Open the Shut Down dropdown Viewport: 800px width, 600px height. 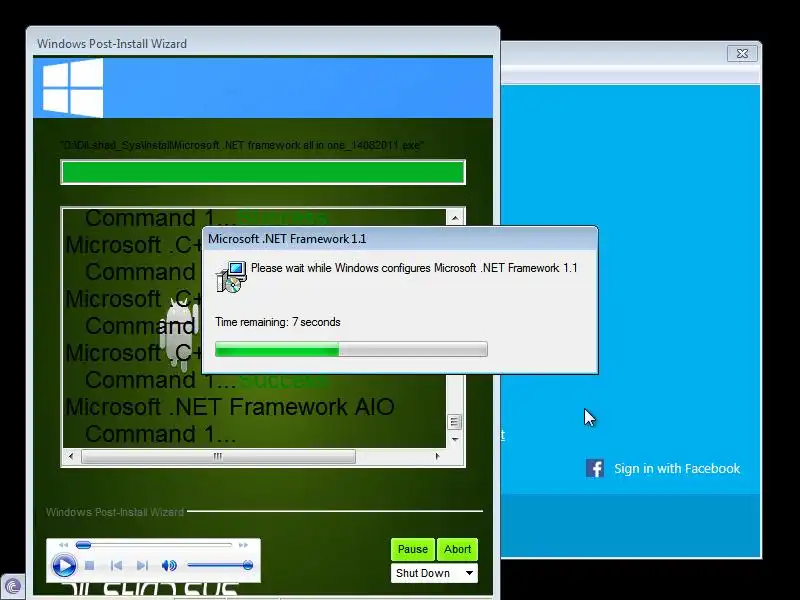point(434,573)
